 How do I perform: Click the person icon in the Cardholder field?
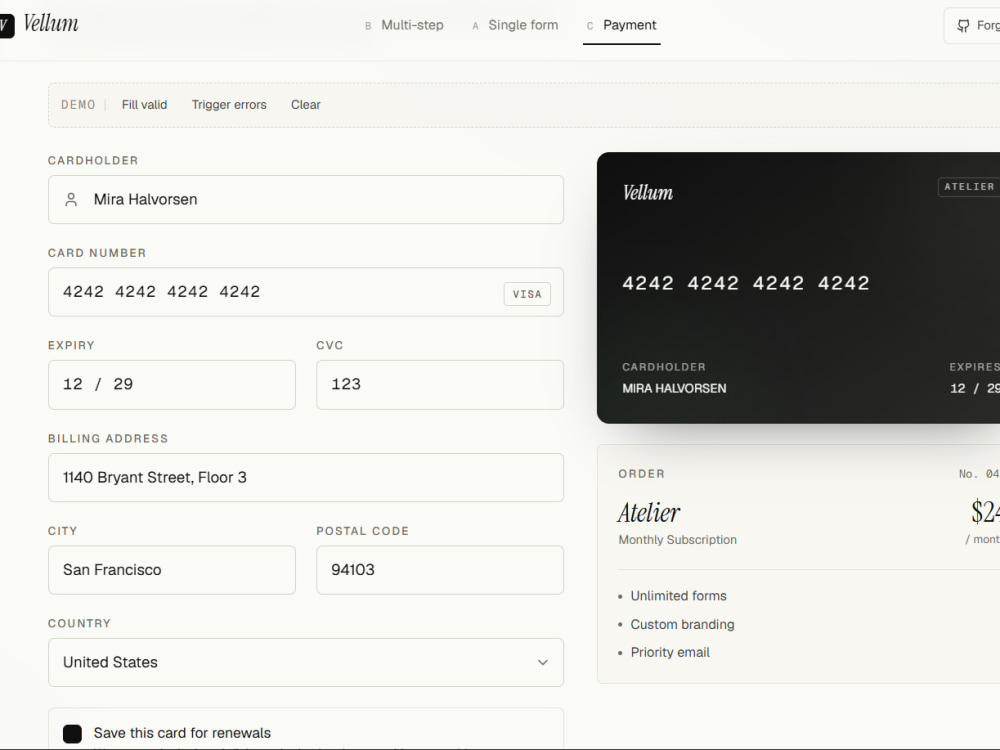(71, 200)
